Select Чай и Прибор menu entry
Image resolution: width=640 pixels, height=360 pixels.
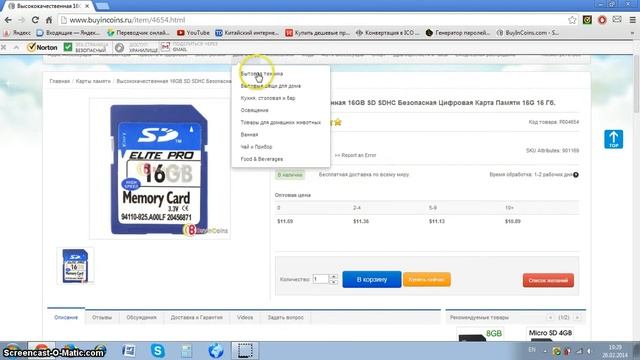point(256,147)
